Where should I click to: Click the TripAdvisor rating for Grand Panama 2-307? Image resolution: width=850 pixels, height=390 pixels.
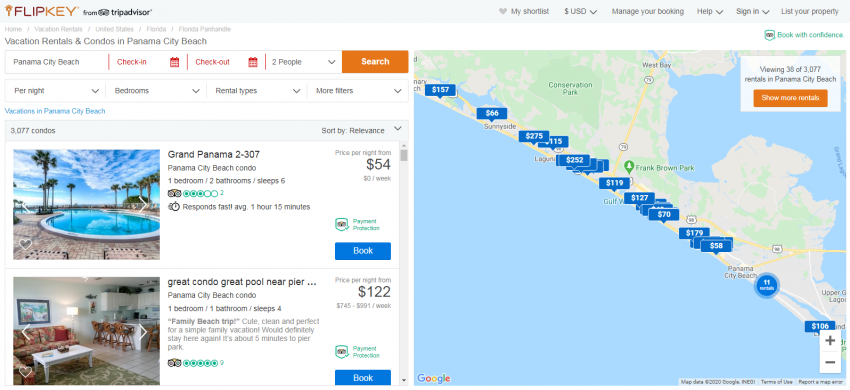196,194
